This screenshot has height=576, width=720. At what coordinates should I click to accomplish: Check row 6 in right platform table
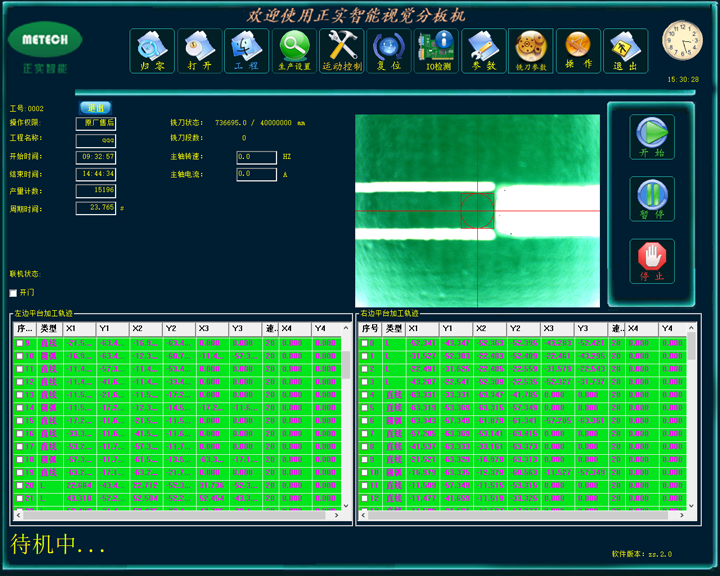click(x=365, y=421)
